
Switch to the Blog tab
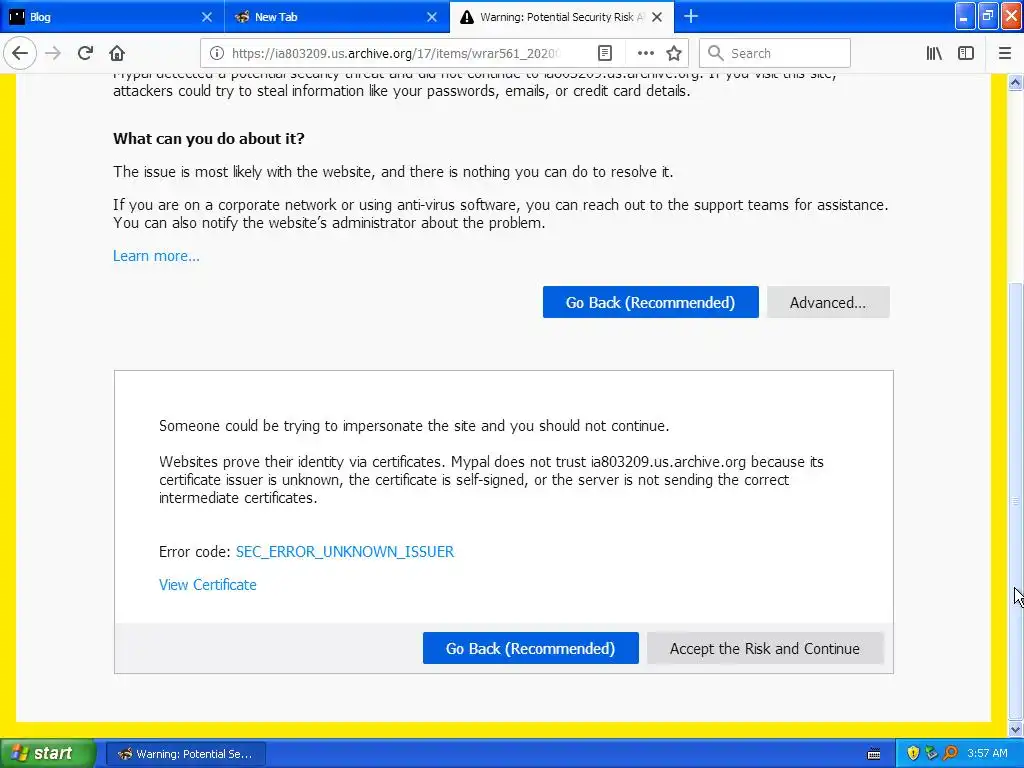[x=112, y=17]
